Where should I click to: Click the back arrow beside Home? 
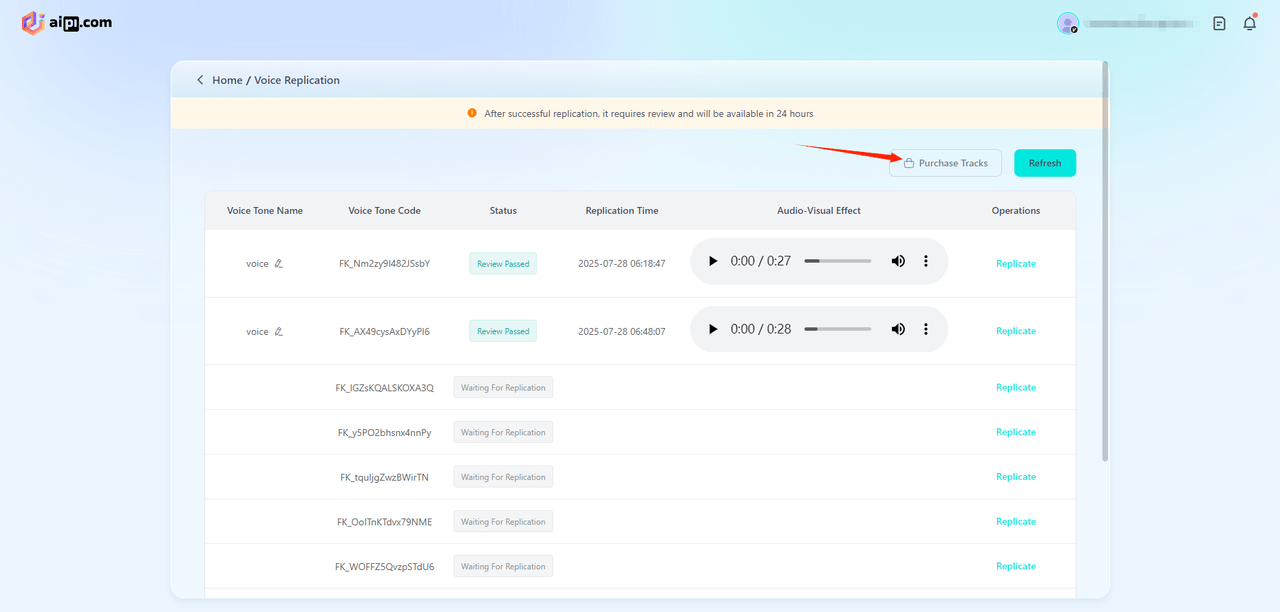click(200, 80)
